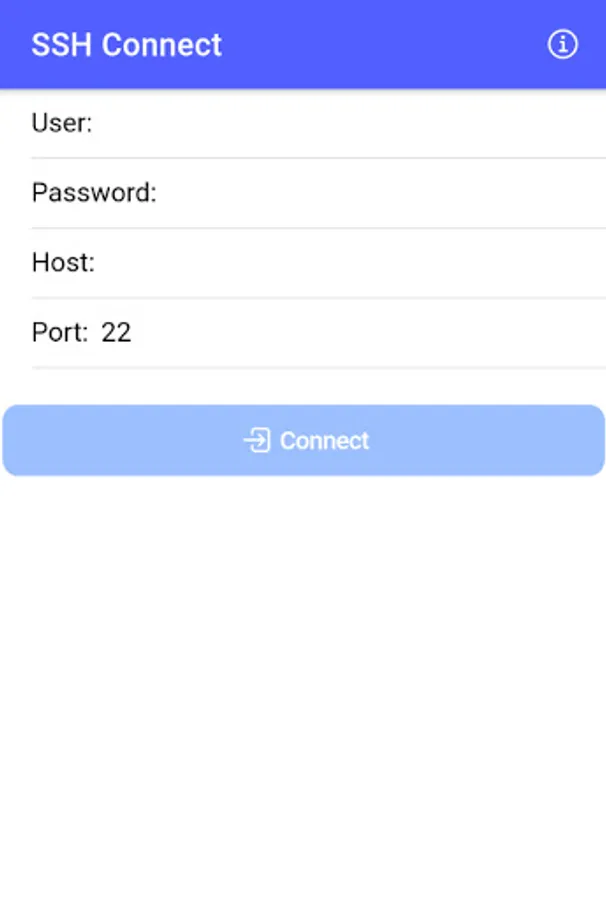Open the info icon in the header
Screen dimensions: 606x900
(562, 44)
